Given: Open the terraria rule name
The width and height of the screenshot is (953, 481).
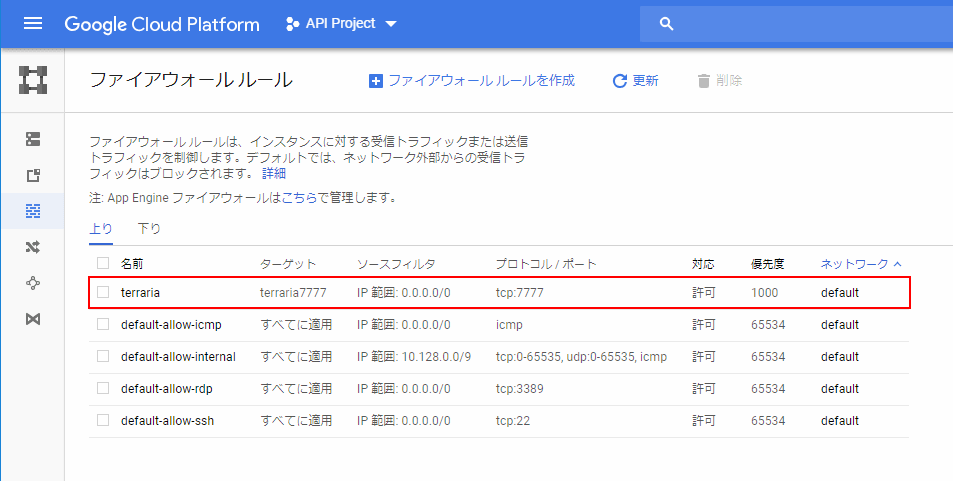Looking at the screenshot, I should [140, 292].
